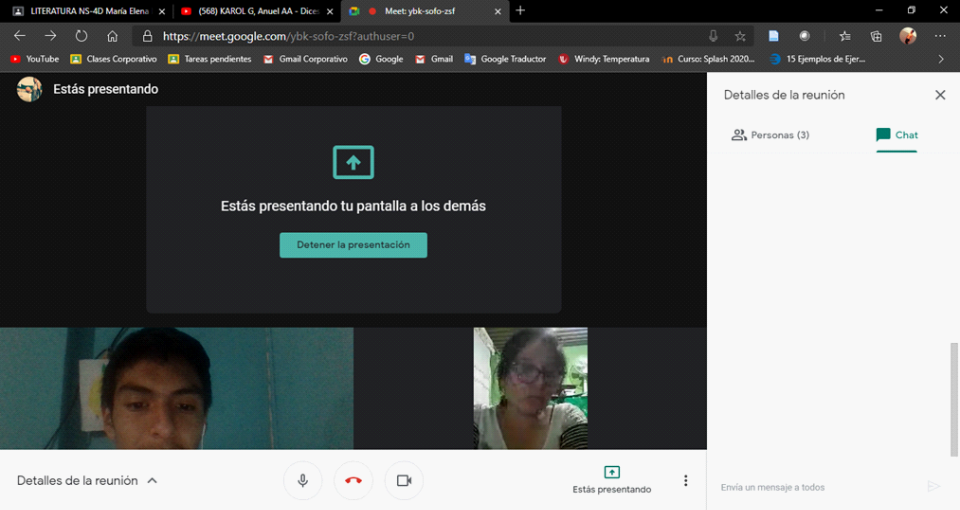Type in the Envía un mensaje a todos field
The height and width of the screenshot is (510, 960).
(x=815, y=488)
